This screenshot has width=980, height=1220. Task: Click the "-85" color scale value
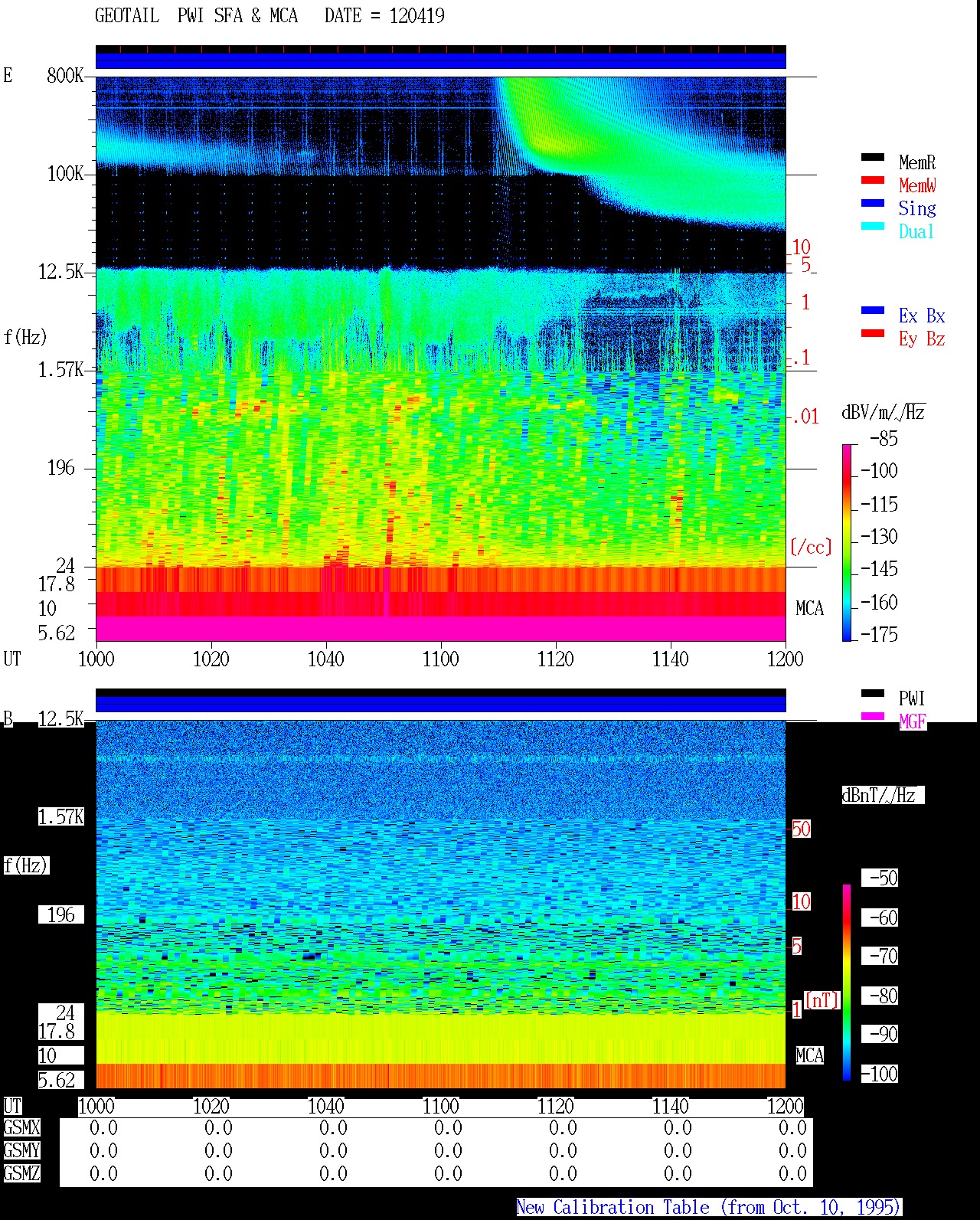click(x=884, y=439)
